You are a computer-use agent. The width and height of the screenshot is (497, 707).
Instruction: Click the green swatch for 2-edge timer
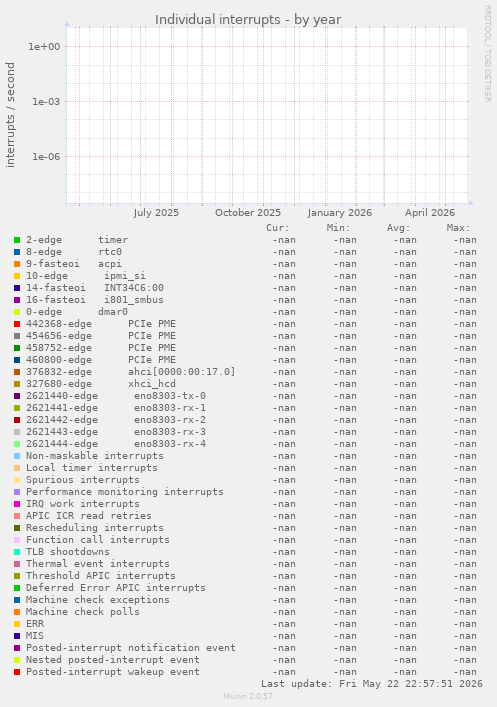click(x=17, y=240)
